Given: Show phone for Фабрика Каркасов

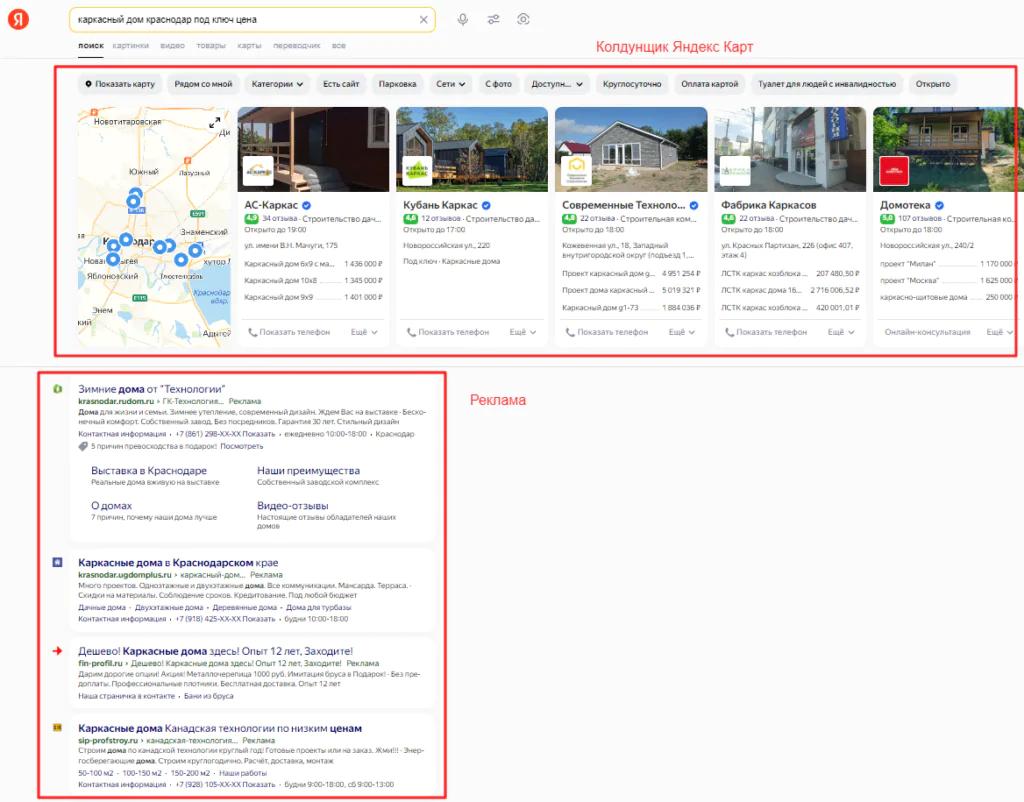Looking at the screenshot, I should coord(765,332).
